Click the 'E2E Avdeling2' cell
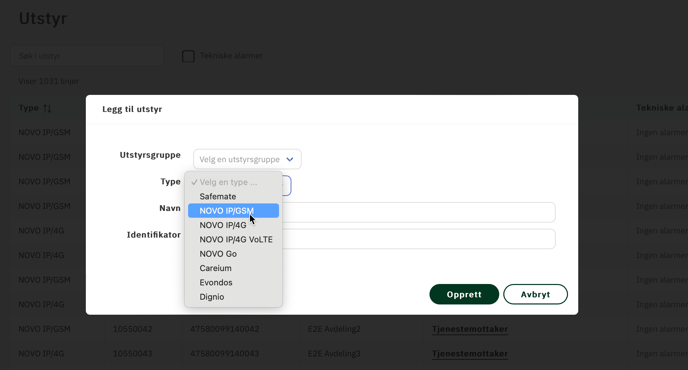The image size is (688, 370). [334, 329]
